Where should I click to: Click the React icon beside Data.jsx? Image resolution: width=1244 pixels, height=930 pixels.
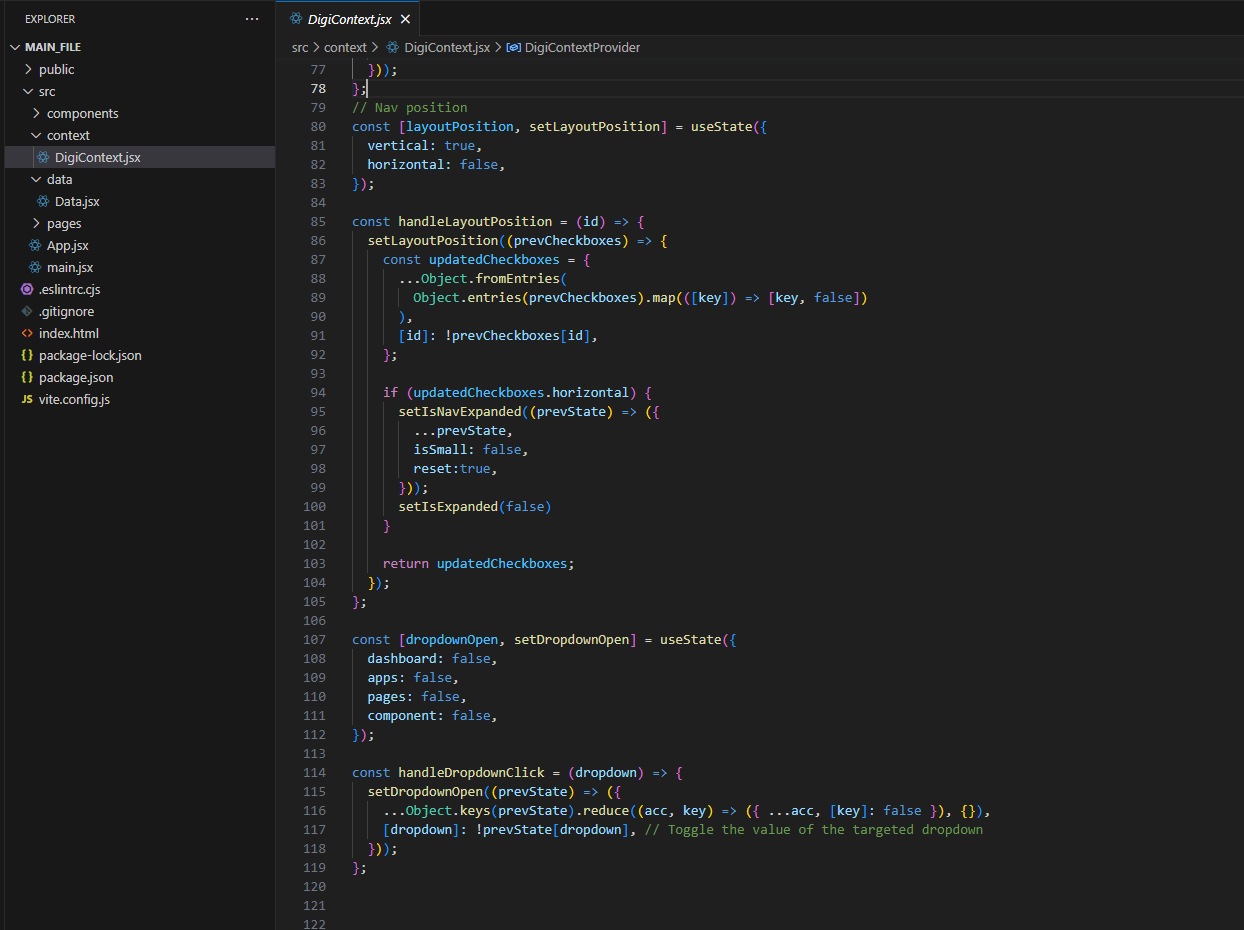[x=43, y=201]
